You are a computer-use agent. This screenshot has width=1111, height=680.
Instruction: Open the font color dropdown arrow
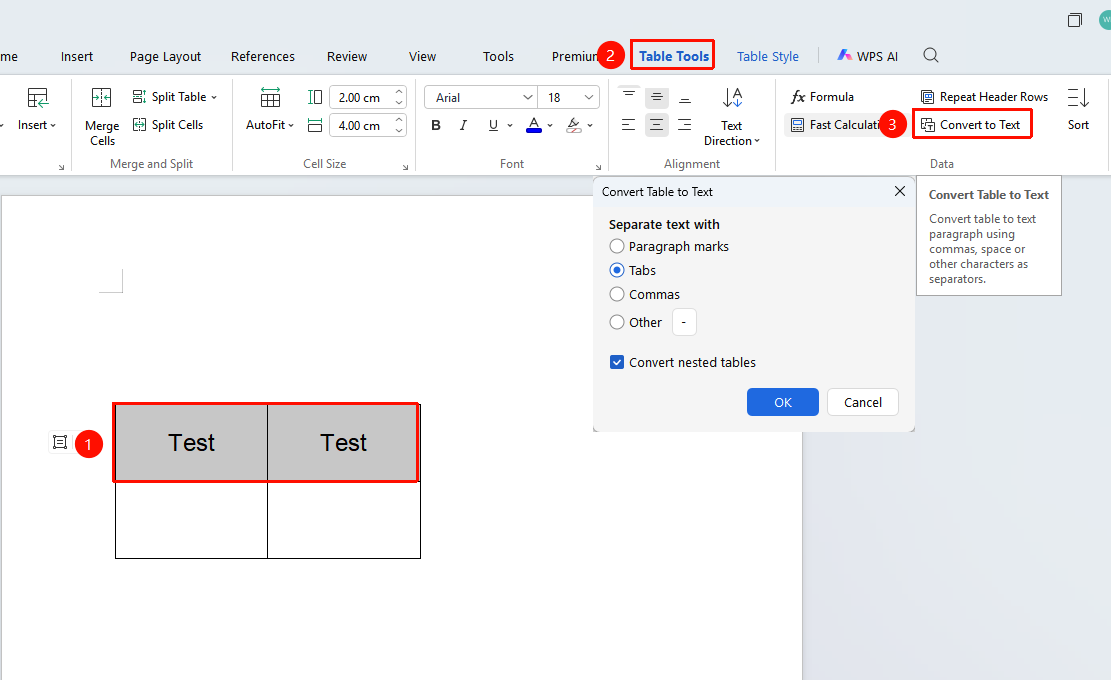click(x=550, y=125)
